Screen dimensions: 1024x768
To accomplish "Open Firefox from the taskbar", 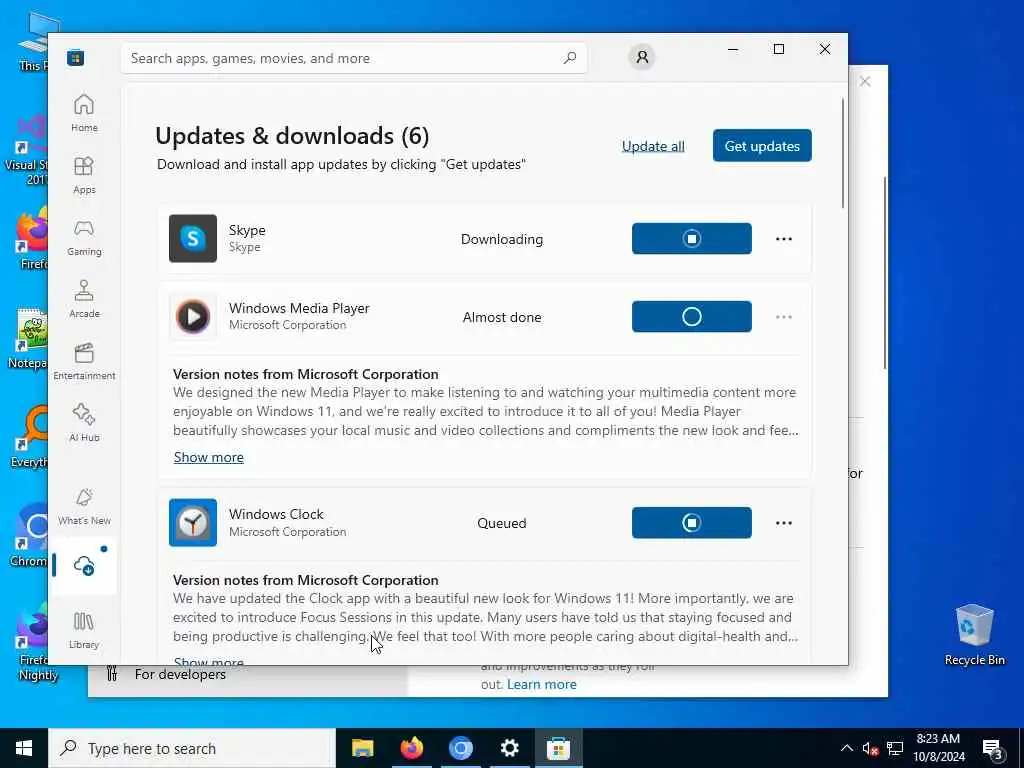I will click(411, 748).
